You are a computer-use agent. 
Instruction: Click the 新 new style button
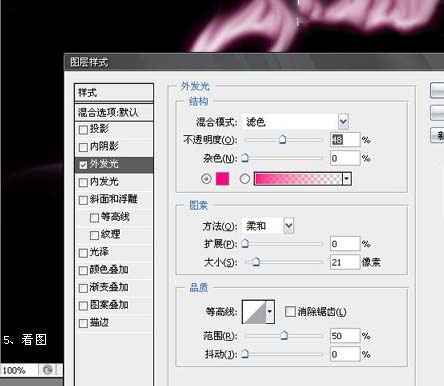pyautogui.click(x=437, y=135)
